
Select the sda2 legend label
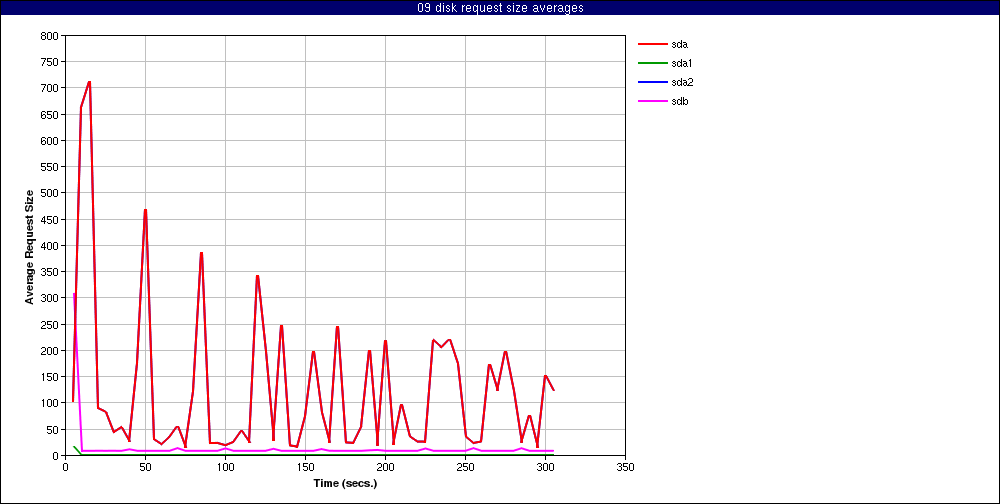click(682, 82)
